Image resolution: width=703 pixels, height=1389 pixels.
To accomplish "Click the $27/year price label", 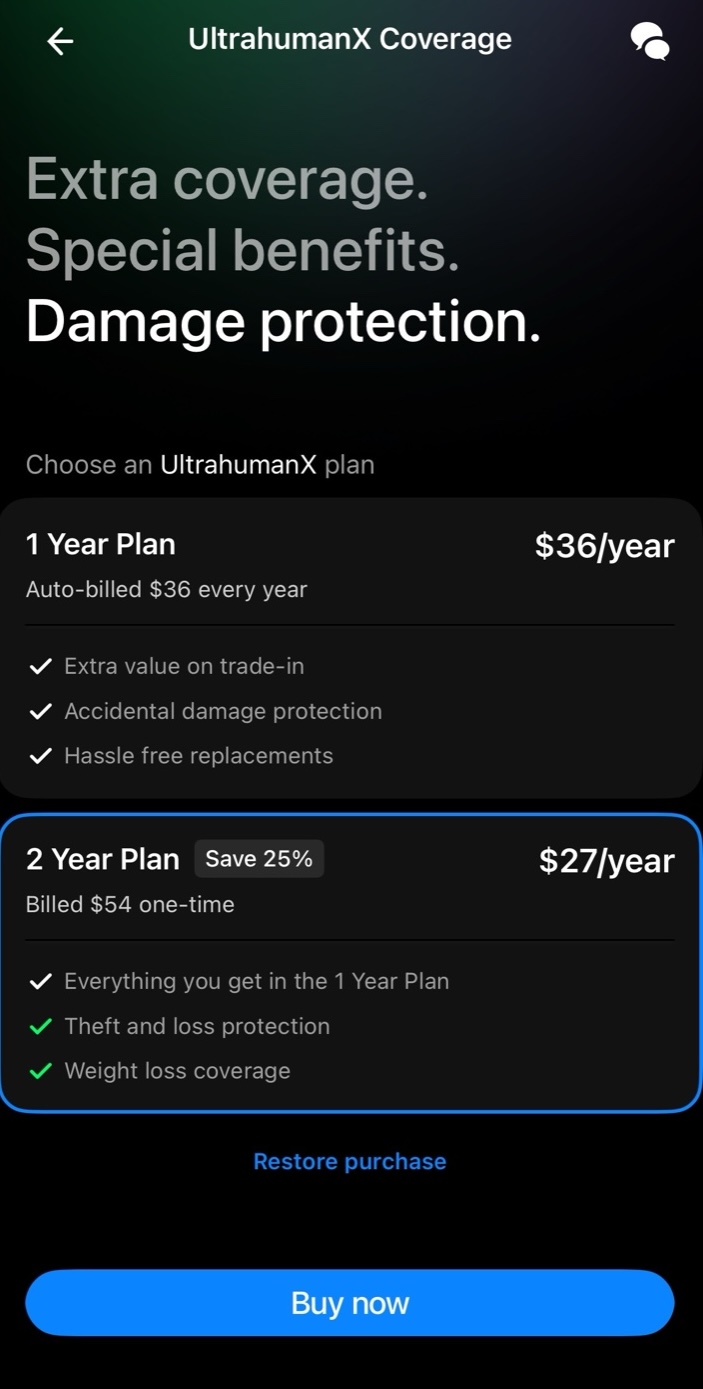I will 606,861.
